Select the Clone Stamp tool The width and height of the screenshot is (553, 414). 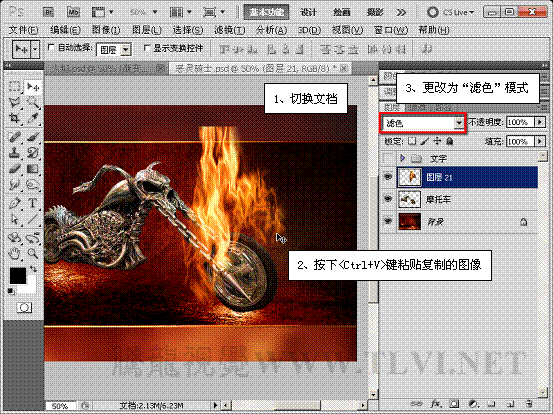(14, 153)
